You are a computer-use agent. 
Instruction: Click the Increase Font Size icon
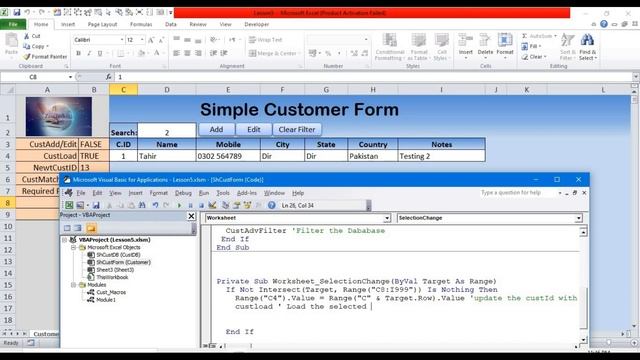(151, 40)
